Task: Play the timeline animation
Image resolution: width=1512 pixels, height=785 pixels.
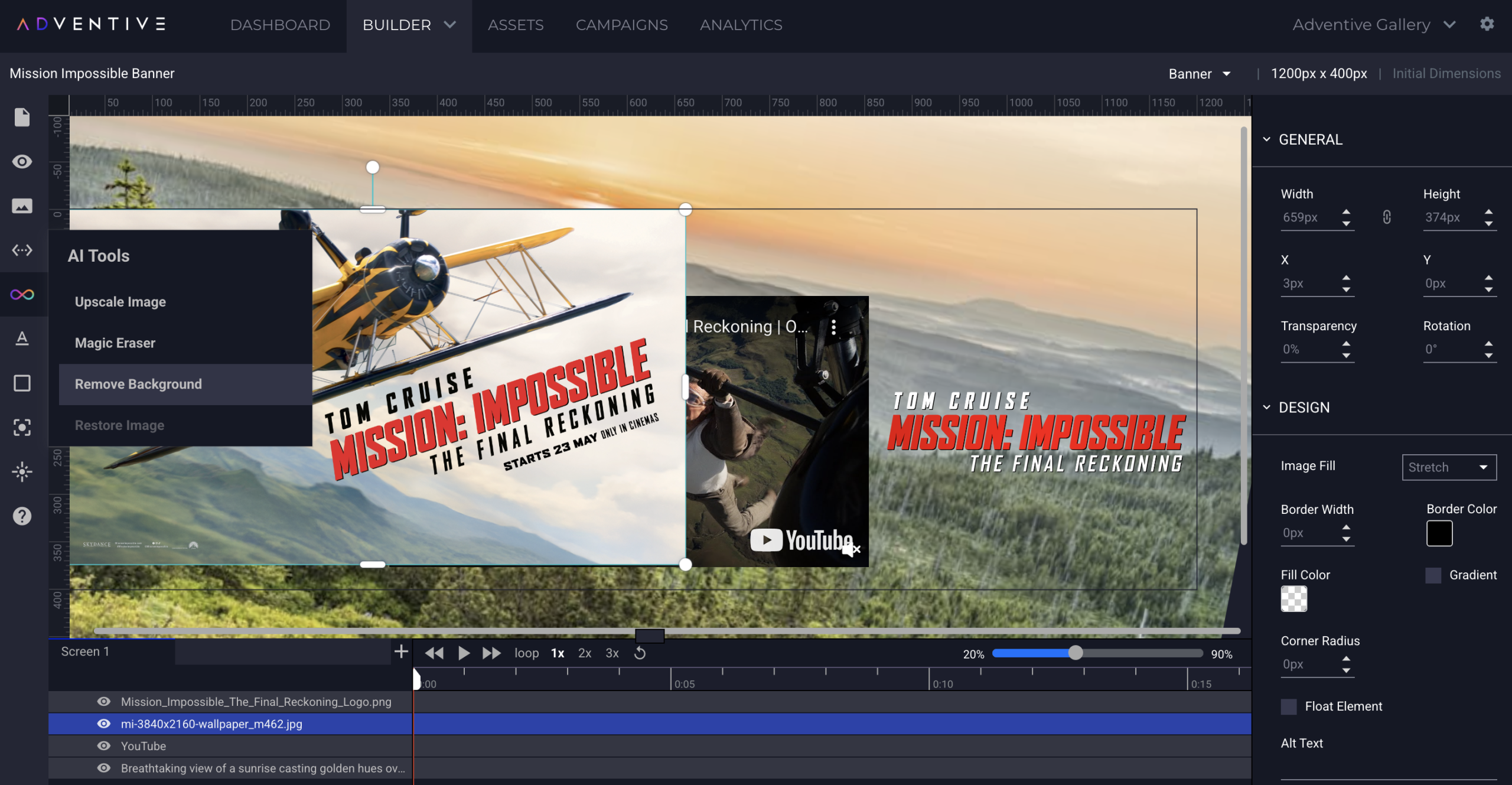Action: pos(464,653)
